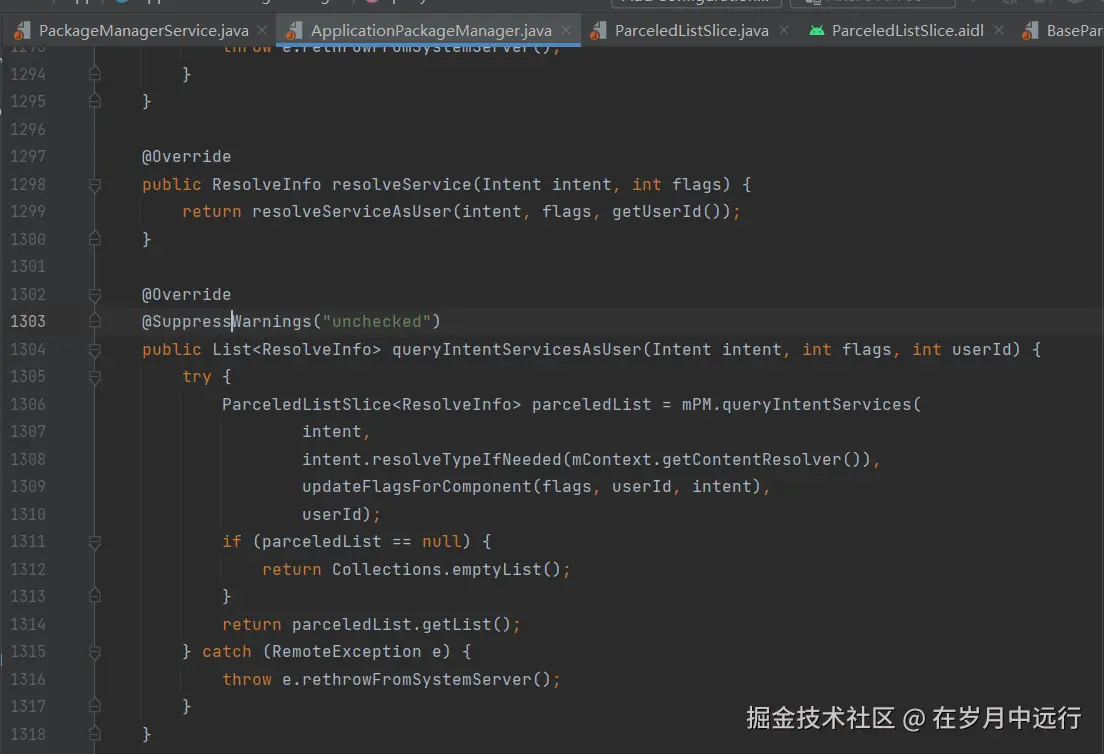Click Collections.emptyList() on line 1312

446,570
